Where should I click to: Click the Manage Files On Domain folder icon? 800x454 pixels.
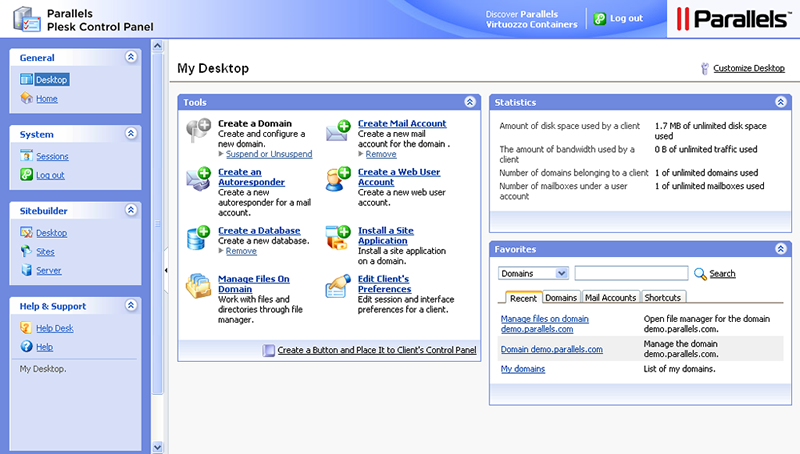198,286
